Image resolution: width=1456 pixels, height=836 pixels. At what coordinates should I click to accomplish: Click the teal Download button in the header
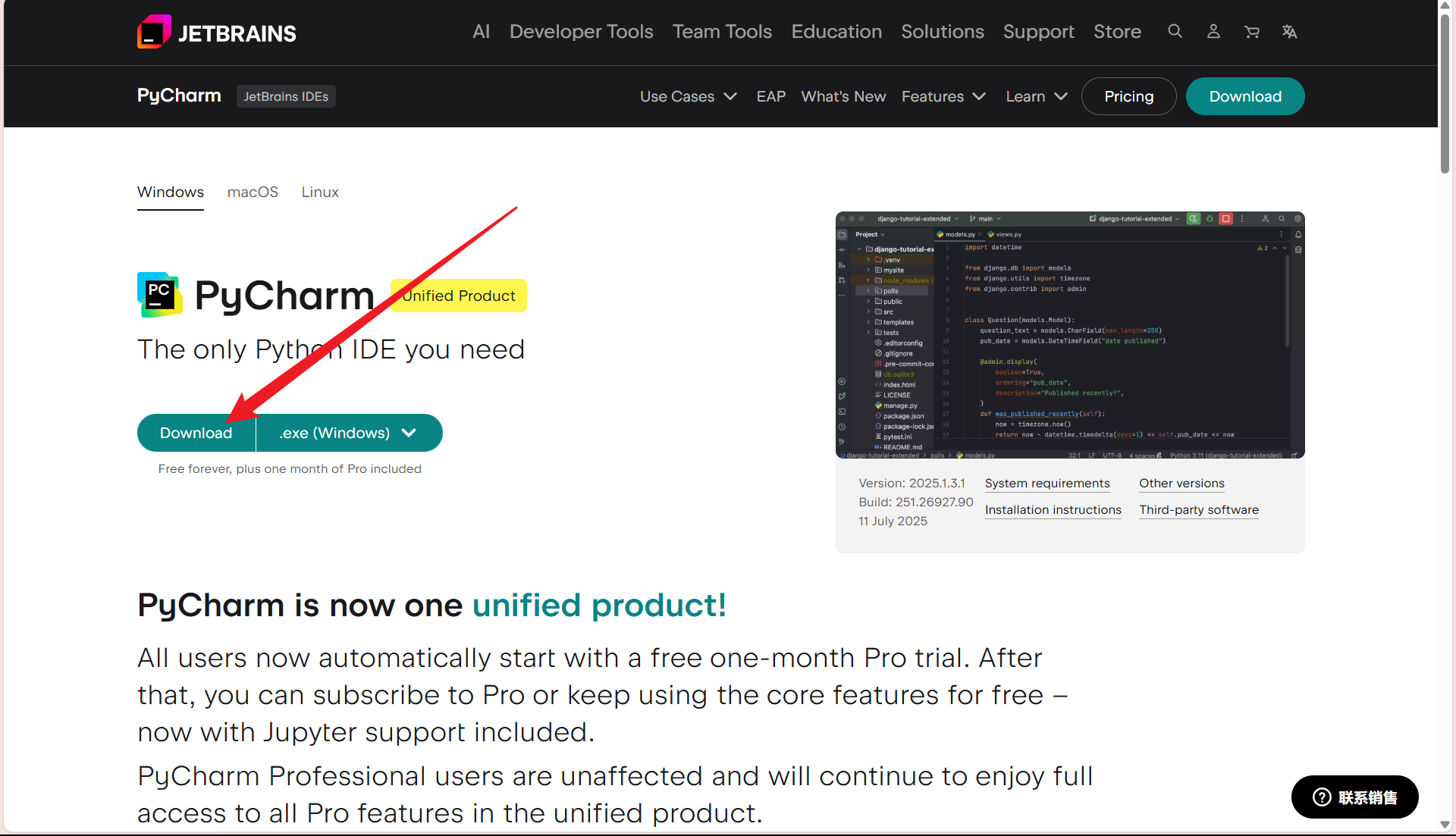click(x=1245, y=96)
